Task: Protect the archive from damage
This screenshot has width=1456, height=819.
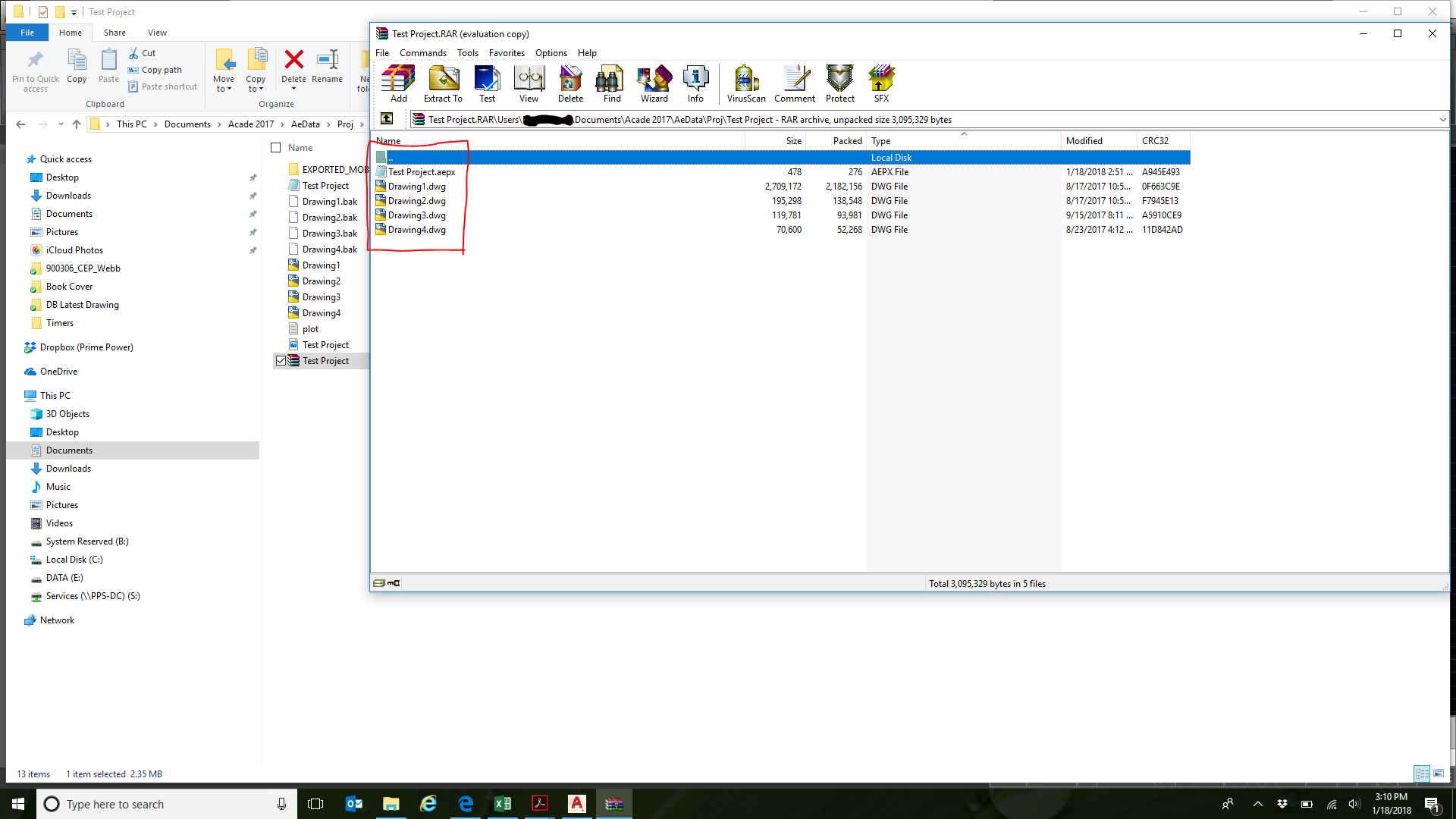Action: (x=839, y=83)
